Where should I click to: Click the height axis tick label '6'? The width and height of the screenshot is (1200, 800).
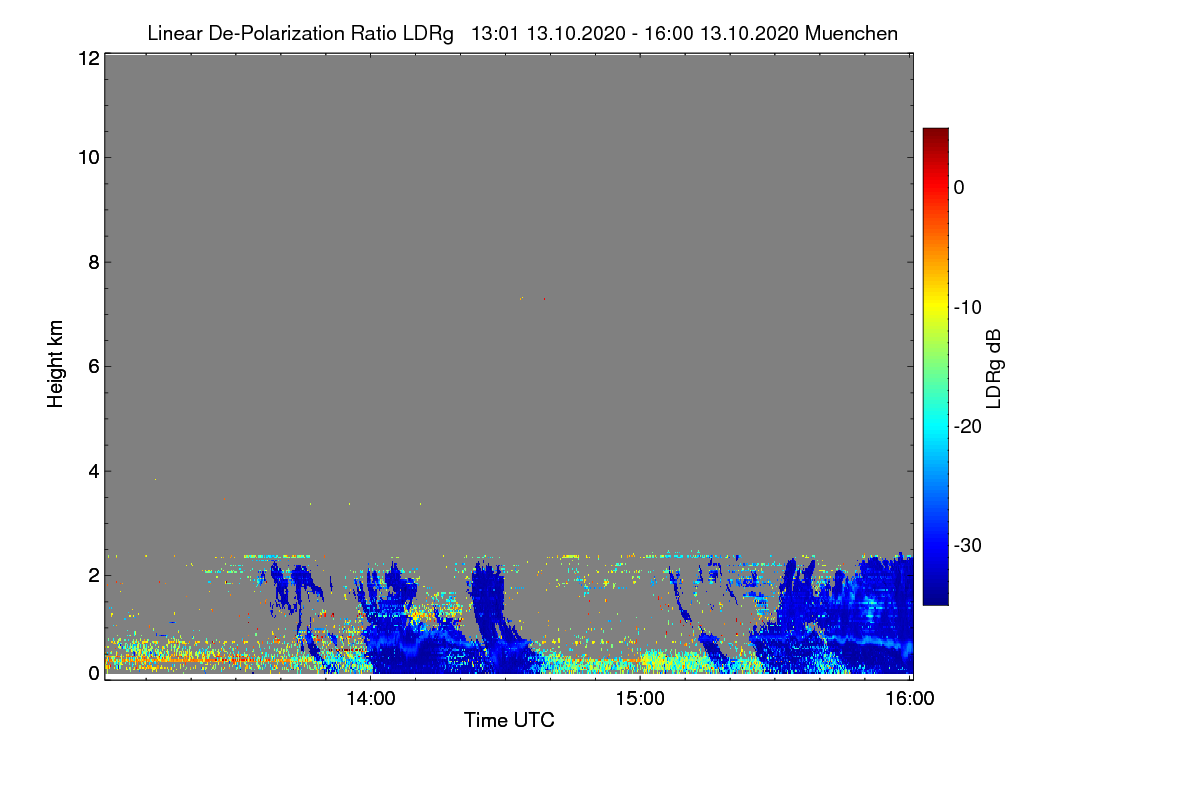[x=92, y=366]
